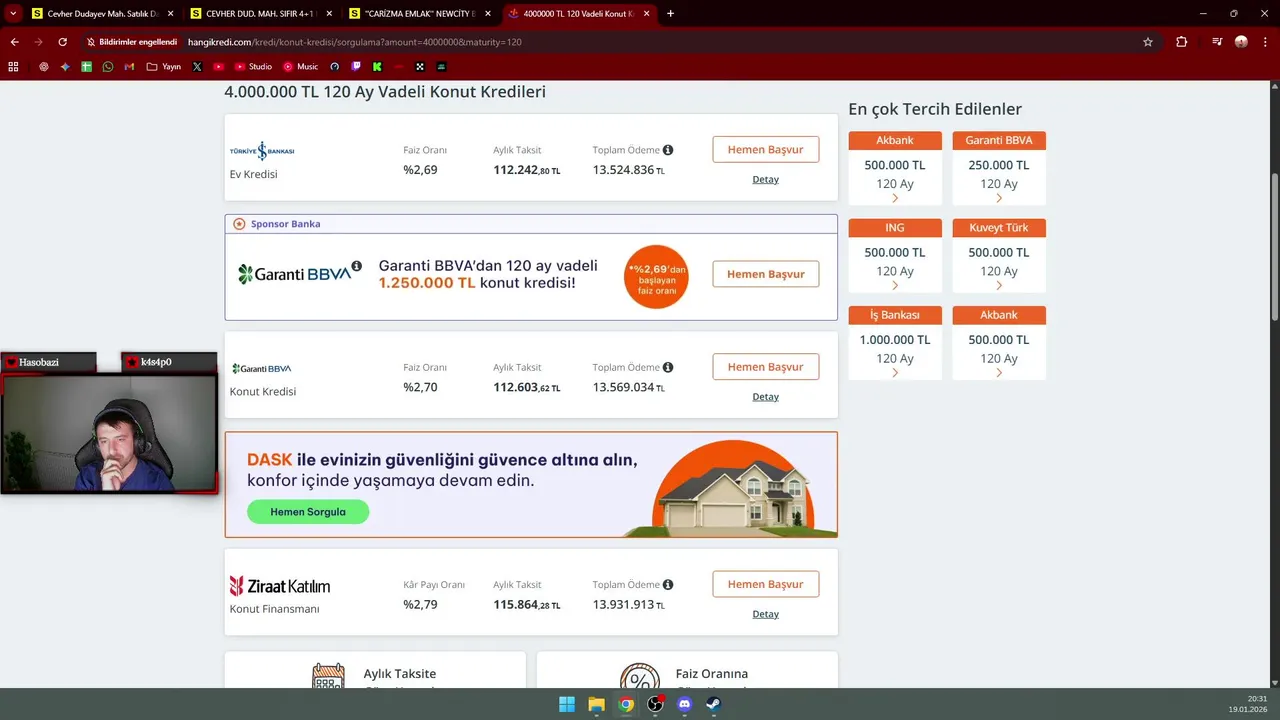The height and width of the screenshot is (720, 1280).
Task: Click the Ziraat Katılım logo
Action: click(x=280, y=586)
